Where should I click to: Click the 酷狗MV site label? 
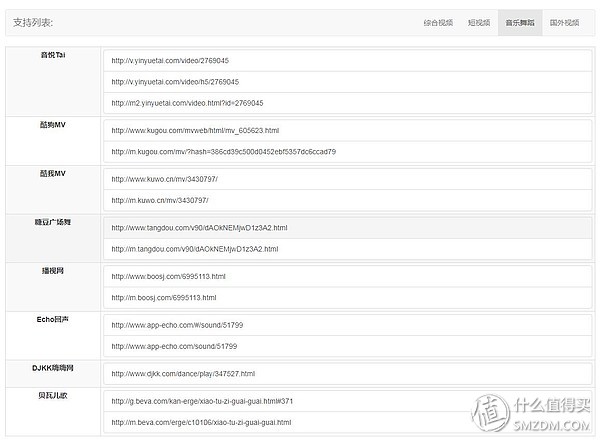pos(53,125)
